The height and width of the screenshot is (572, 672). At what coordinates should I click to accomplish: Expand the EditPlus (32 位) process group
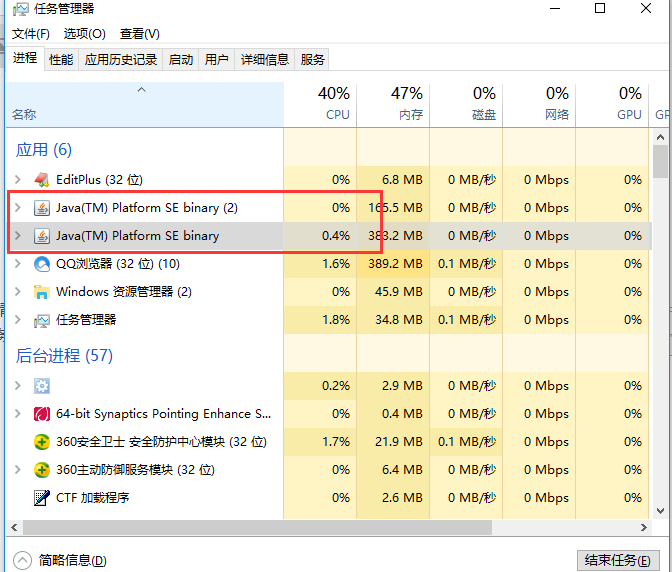18,180
